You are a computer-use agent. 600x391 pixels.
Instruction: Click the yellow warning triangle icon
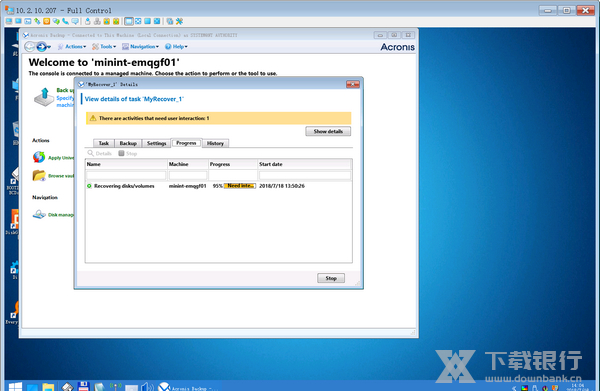tap(93, 118)
